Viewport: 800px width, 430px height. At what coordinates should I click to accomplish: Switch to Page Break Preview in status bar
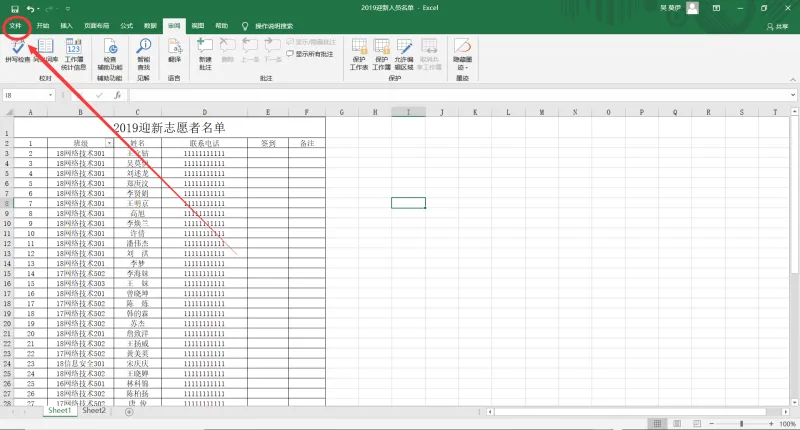[x=697, y=424]
